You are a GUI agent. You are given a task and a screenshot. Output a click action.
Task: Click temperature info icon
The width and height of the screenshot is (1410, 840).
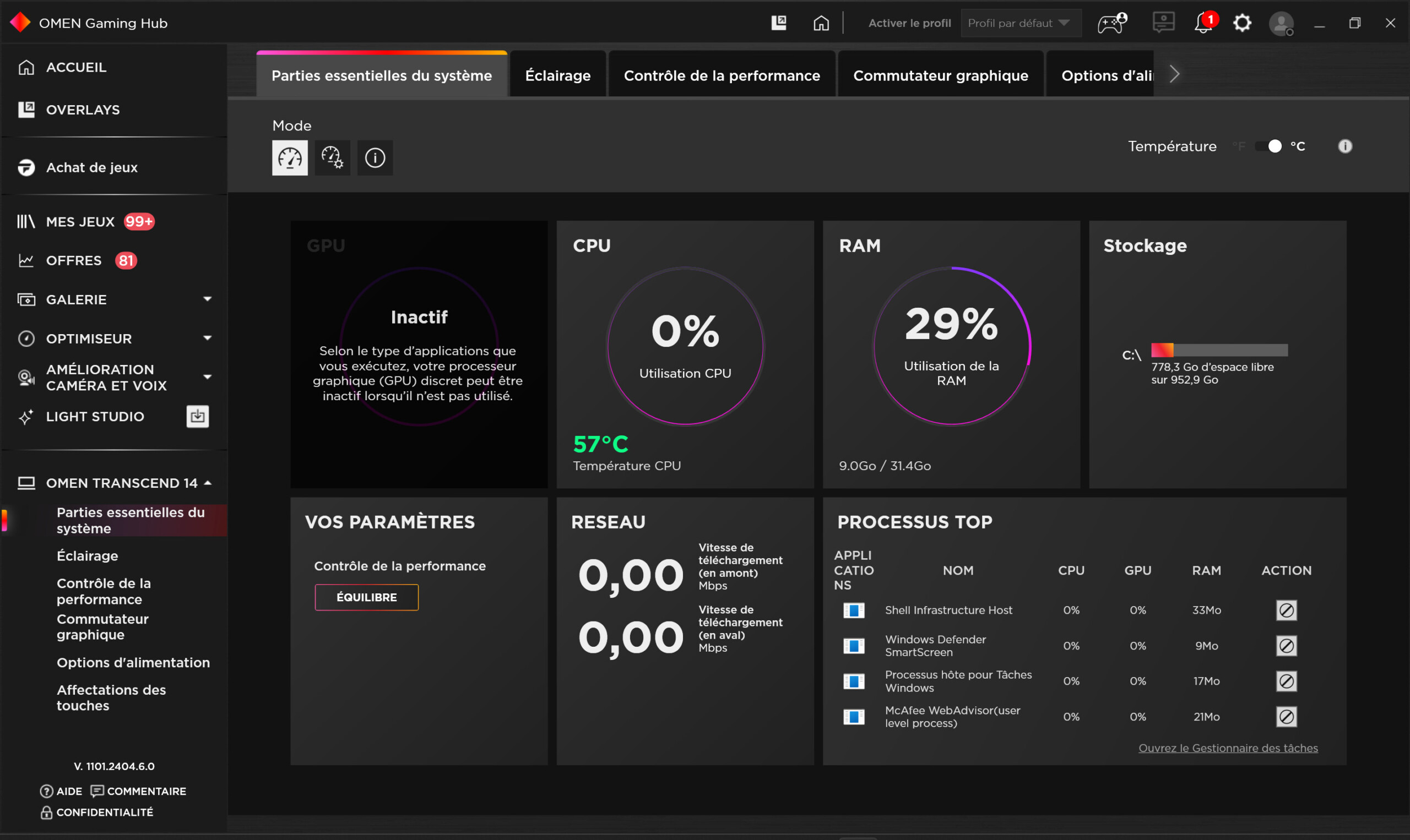[1345, 146]
